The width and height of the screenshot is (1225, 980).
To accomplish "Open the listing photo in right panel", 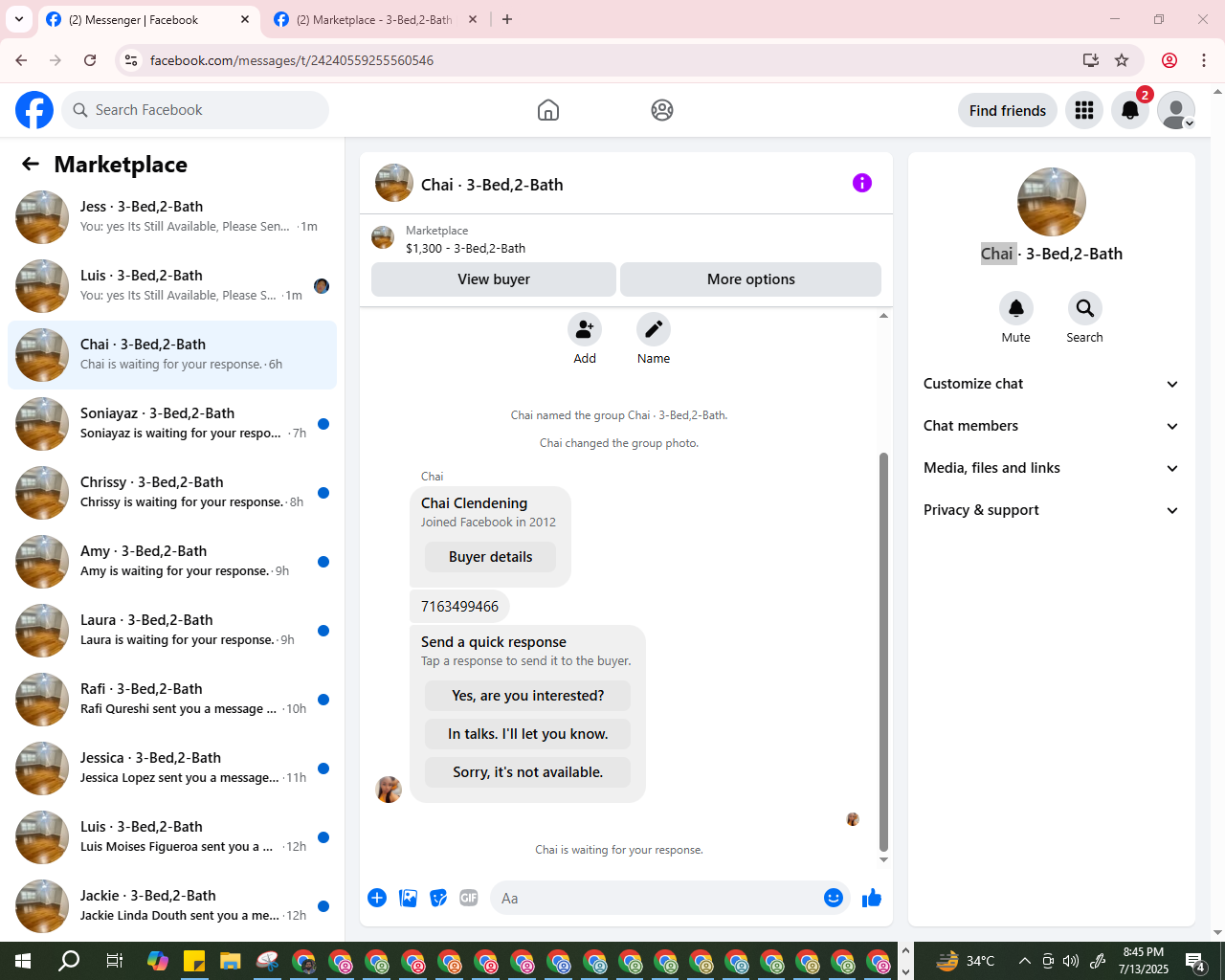I will click(x=1052, y=202).
